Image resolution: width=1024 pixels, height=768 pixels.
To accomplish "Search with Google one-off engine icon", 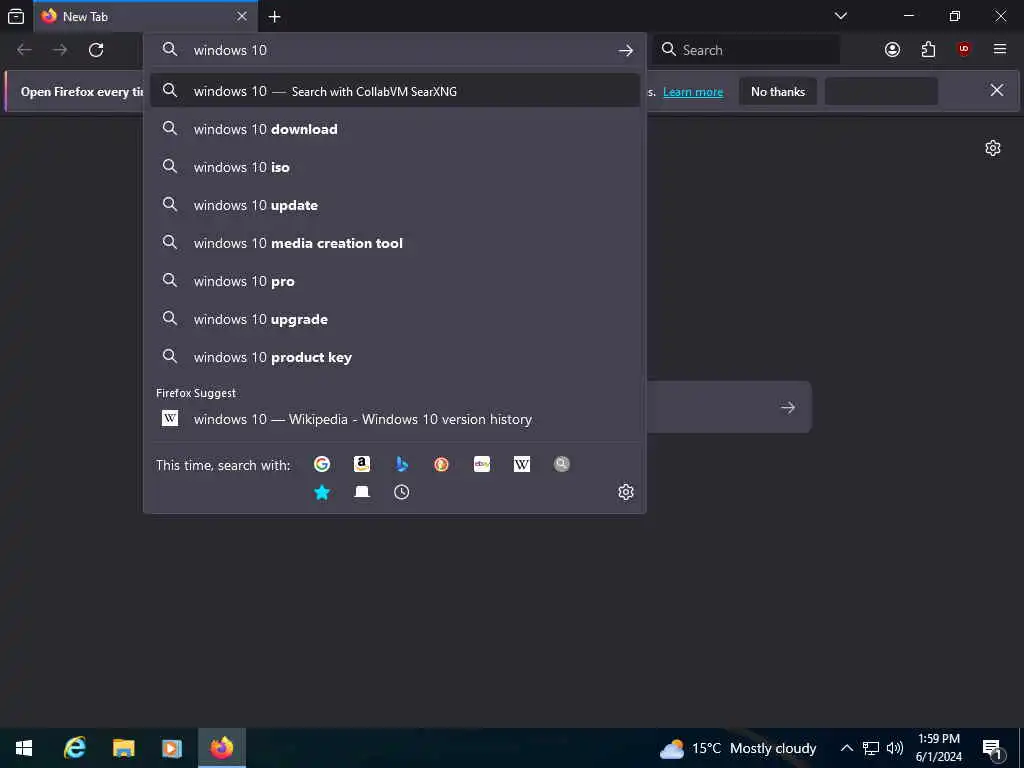I will click(x=322, y=464).
